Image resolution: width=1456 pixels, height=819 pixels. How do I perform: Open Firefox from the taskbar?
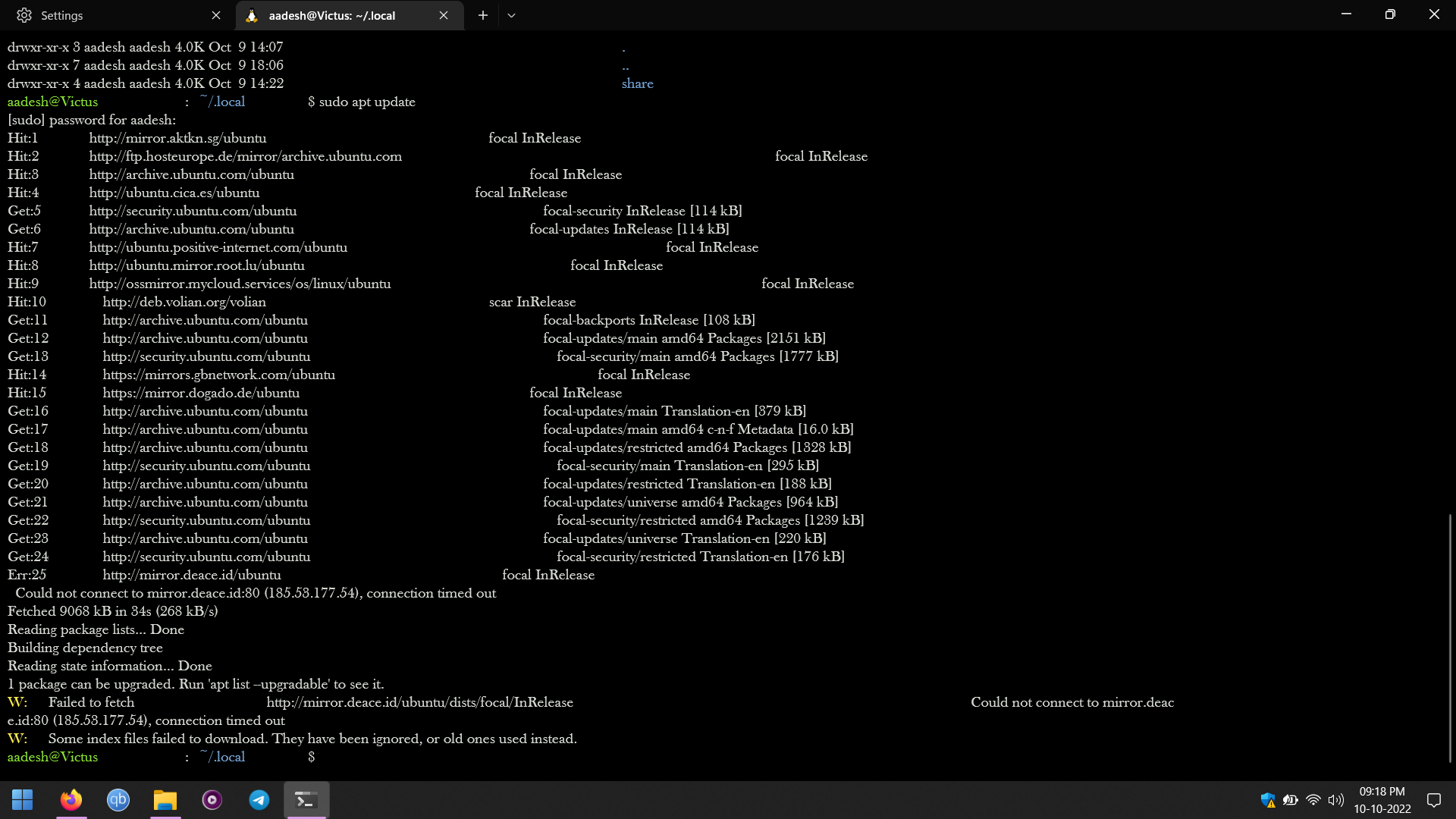[71, 800]
